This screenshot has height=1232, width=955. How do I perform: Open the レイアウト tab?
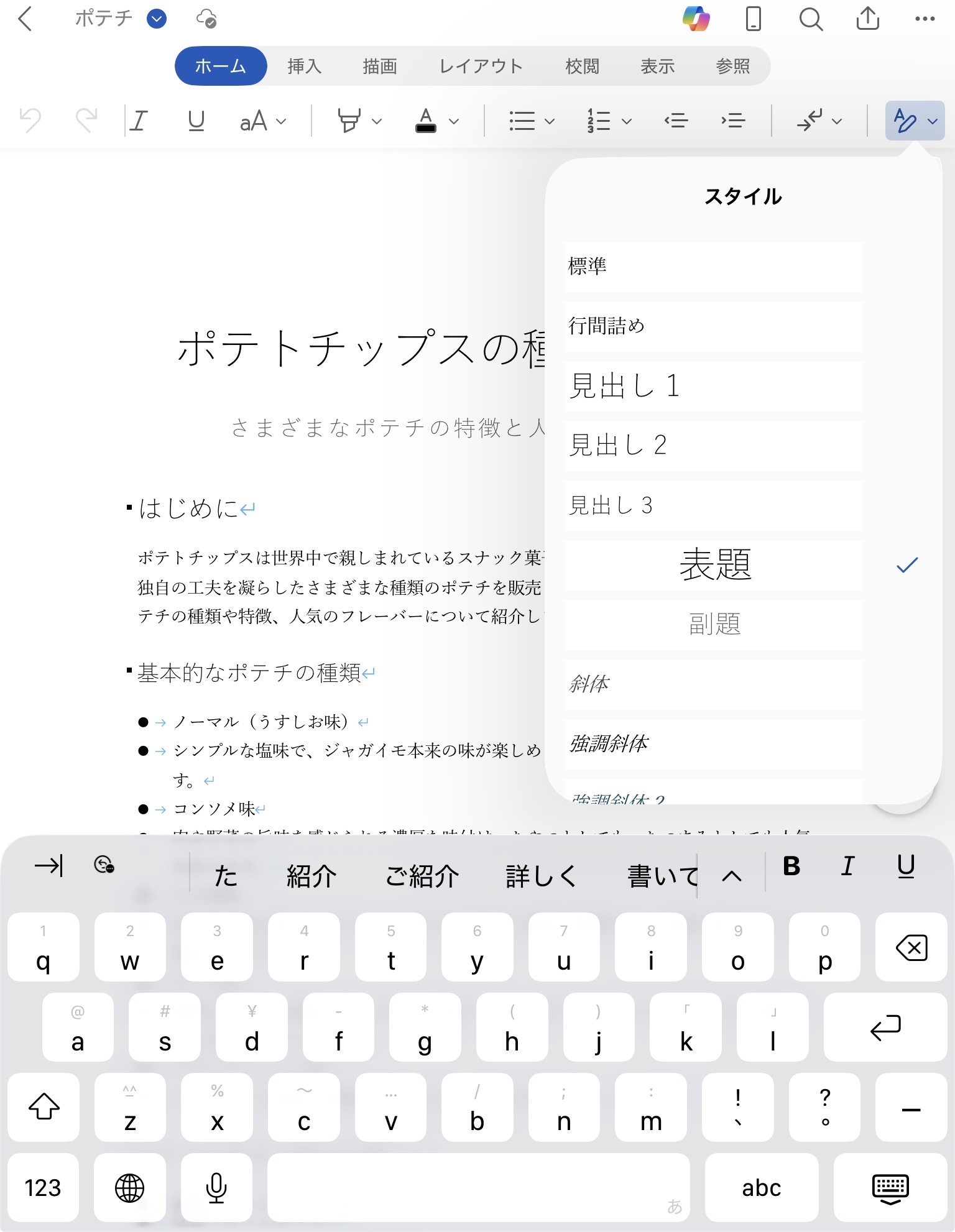tap(481, 66)
